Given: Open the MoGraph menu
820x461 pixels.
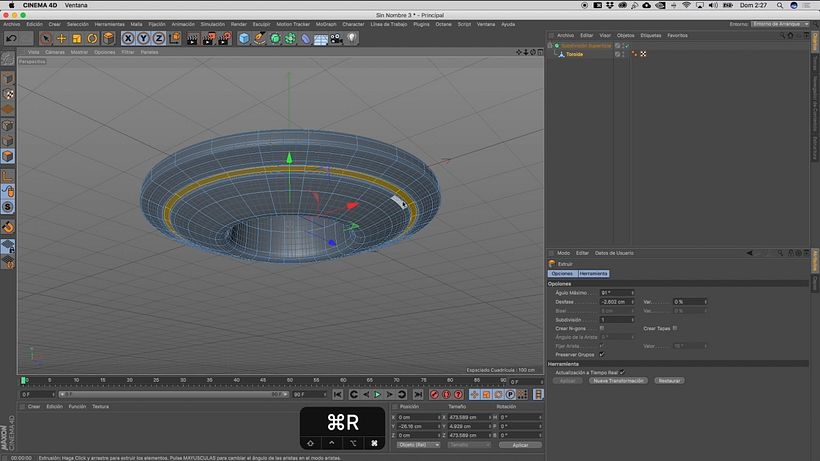Looking at the screenshot, I should pos(326,24).
